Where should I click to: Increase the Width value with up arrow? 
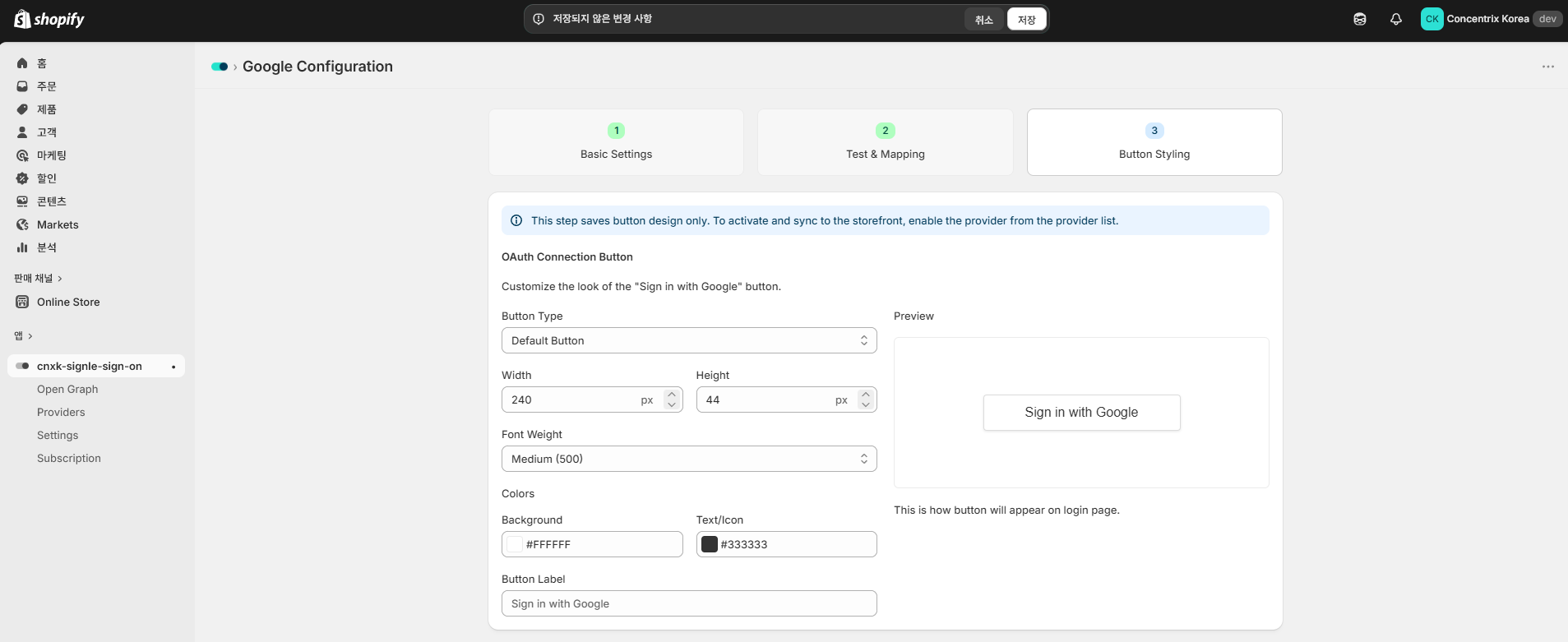pyautogui.click(x=672, y=395)
